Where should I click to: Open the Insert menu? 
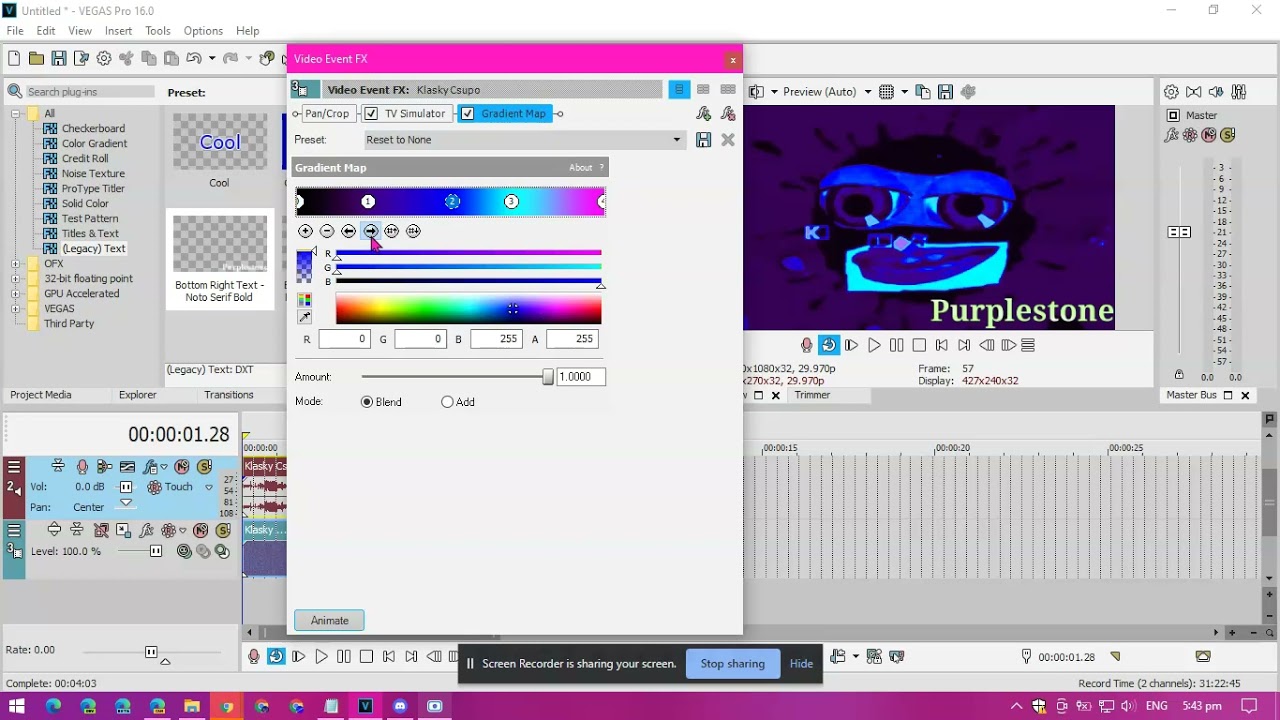point(118,31)
